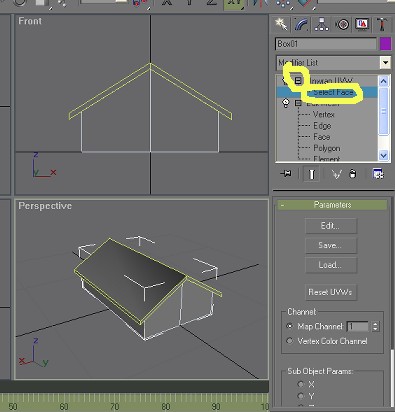Viewport: 395px width, 412px height.
Task: Click the Reset UVWs button
Action: click(x=331, y=292)
